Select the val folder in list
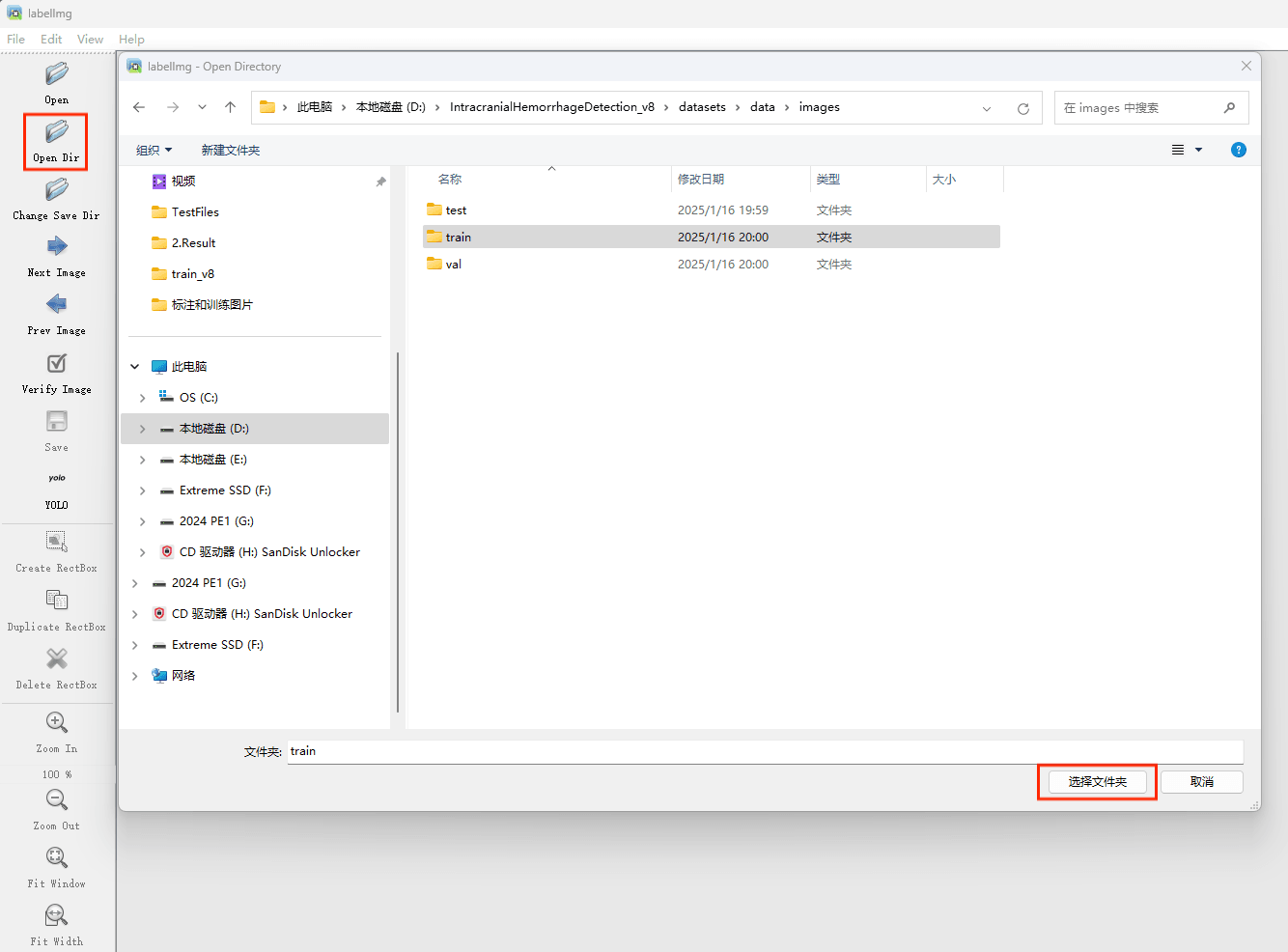 [x=453, y=265]
